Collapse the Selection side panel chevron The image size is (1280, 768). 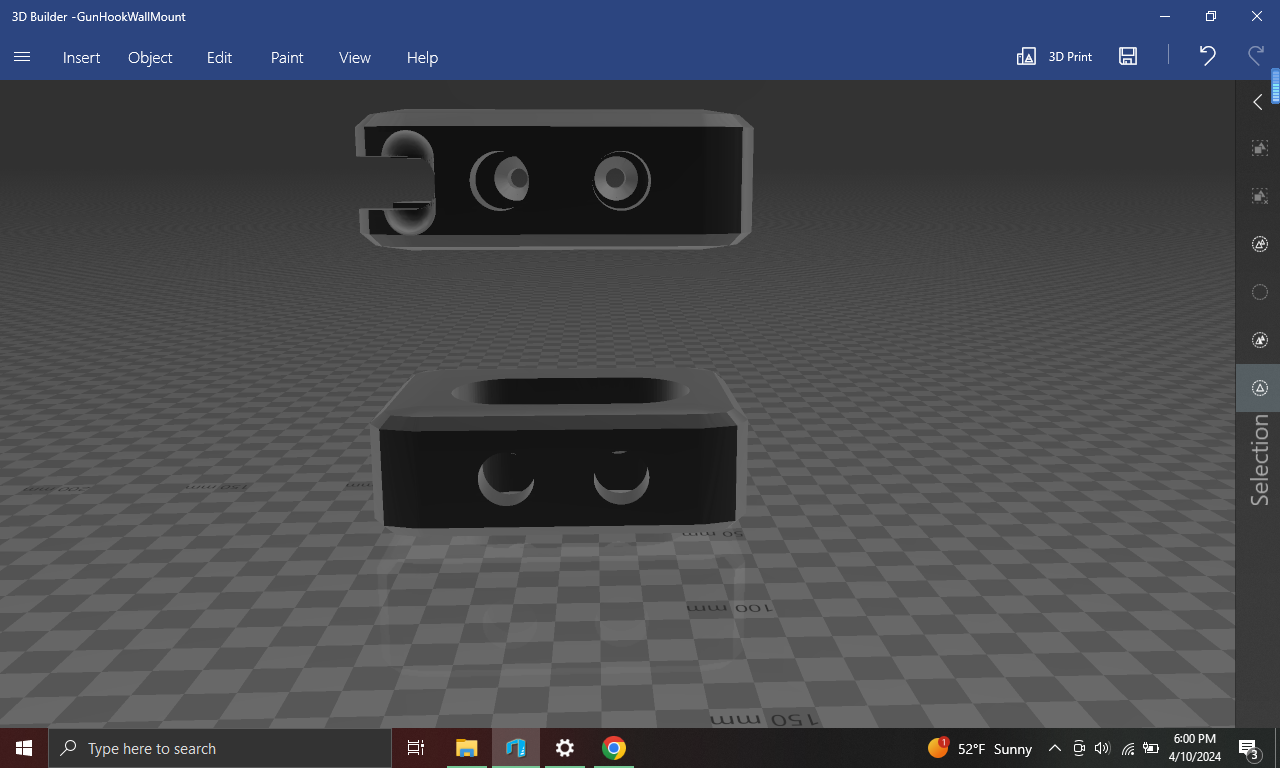(1258, 102)
